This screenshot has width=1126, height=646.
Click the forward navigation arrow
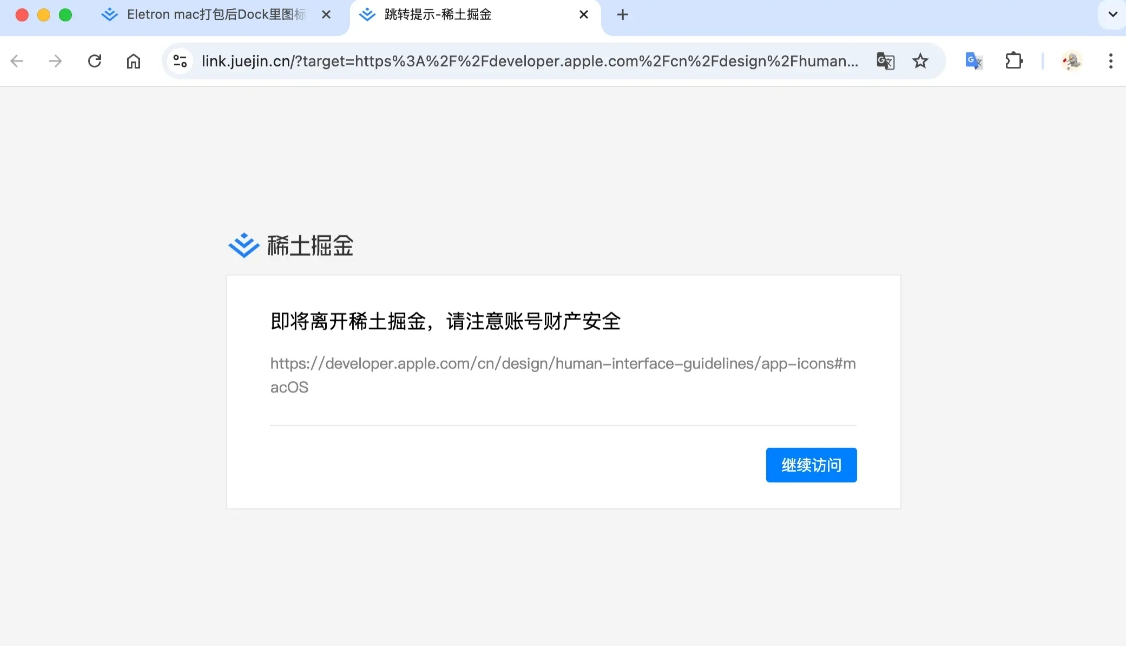click(x=56, y=61)
